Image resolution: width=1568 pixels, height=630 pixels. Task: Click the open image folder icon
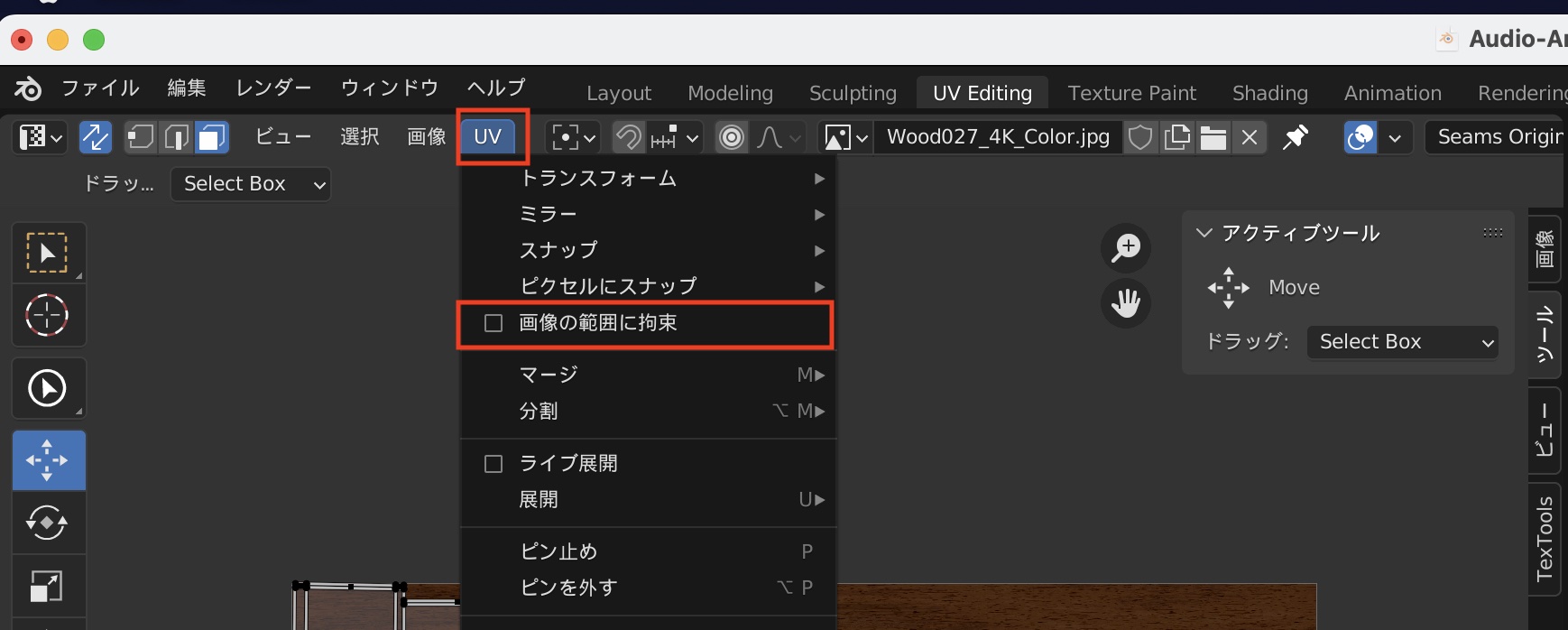click(x=1213, y=137)
